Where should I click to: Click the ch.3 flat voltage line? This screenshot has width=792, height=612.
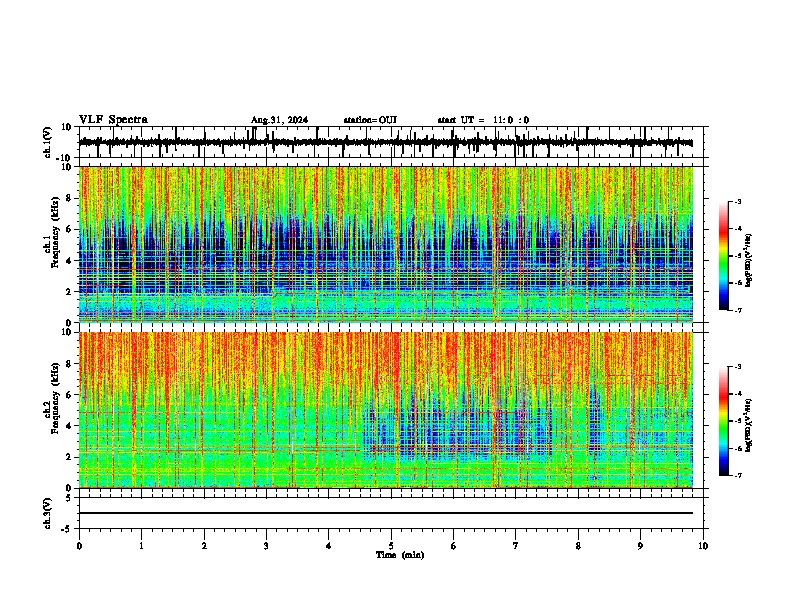pyautogui.click(x=386, y=513)
